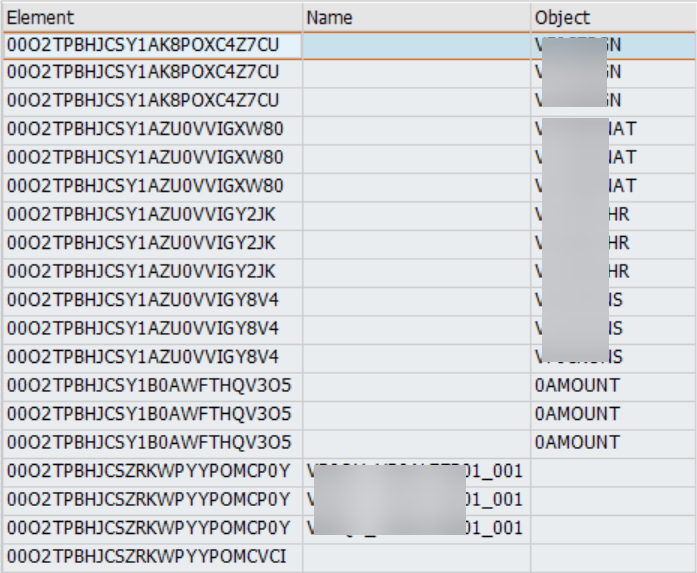697x573 pixels.
Task: Pick the first 00O2TPBHJCSY1AZU0VVIGY8V4 element cell
Action: click(153, 300)
